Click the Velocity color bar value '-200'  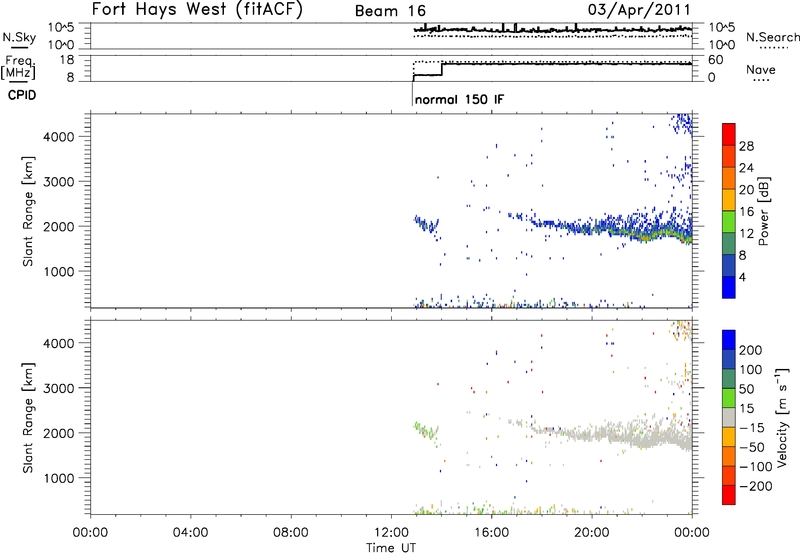(756, 486)
